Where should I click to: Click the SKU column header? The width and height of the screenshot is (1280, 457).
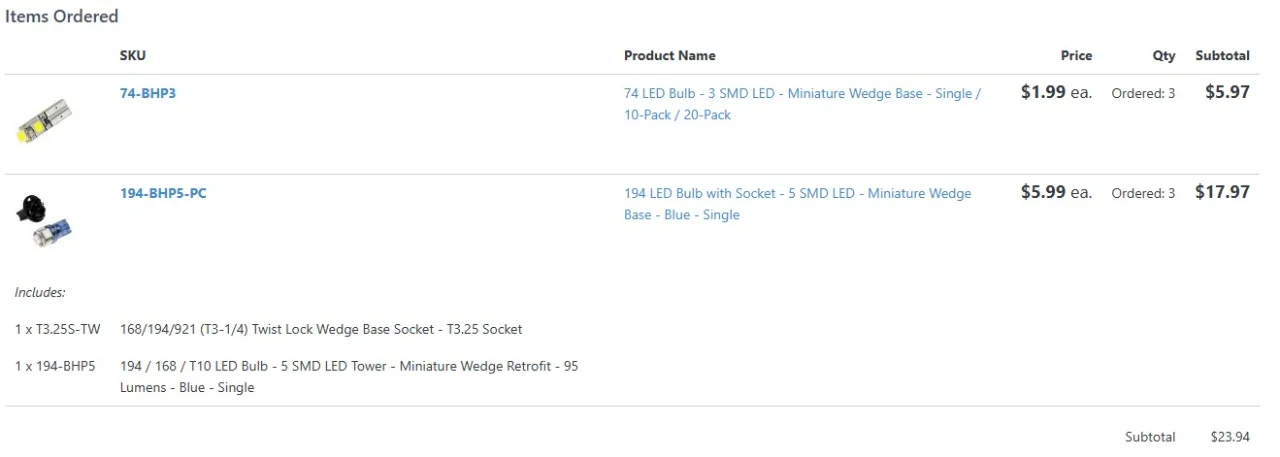point(132,56)
